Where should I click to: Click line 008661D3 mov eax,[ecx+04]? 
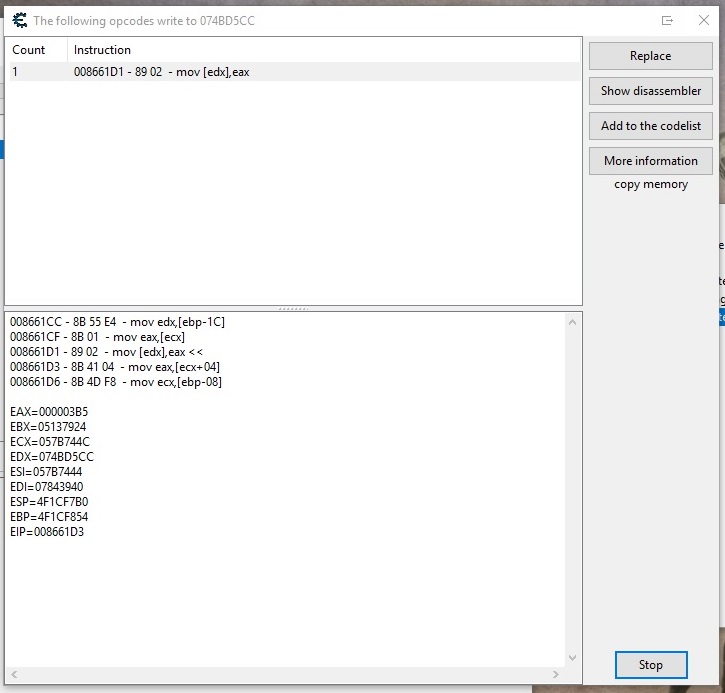click(115, 367)
